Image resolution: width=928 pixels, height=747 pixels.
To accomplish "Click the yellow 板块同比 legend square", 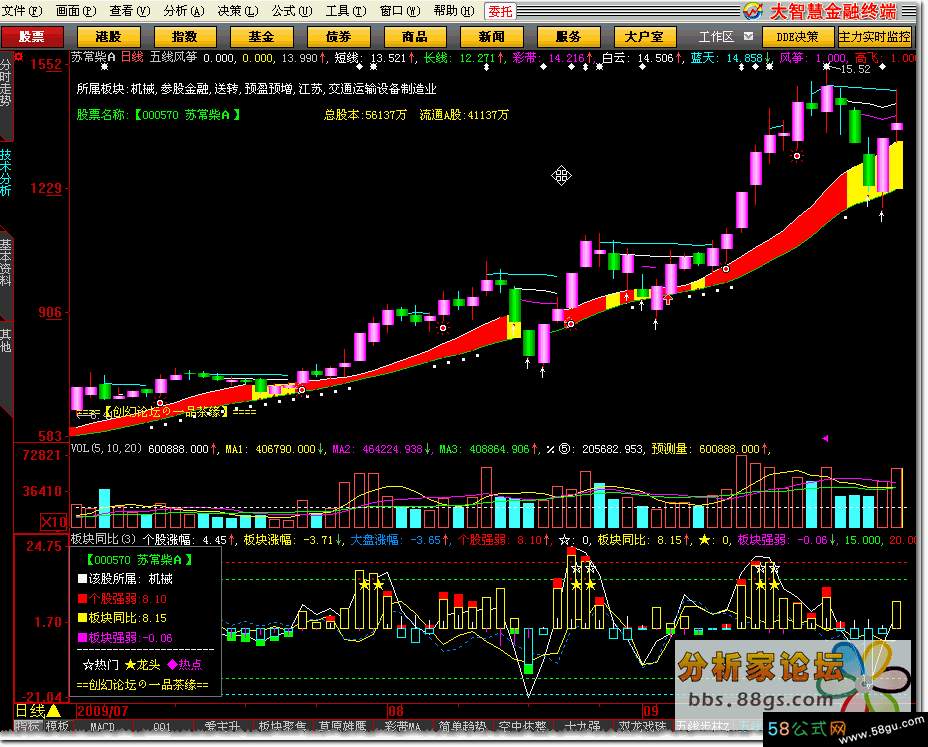I will point(82,618).
